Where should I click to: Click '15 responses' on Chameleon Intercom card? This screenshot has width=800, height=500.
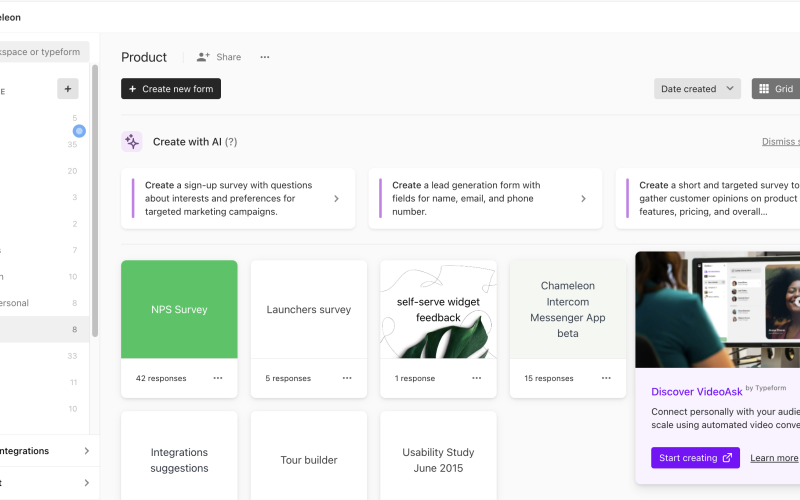549,379
